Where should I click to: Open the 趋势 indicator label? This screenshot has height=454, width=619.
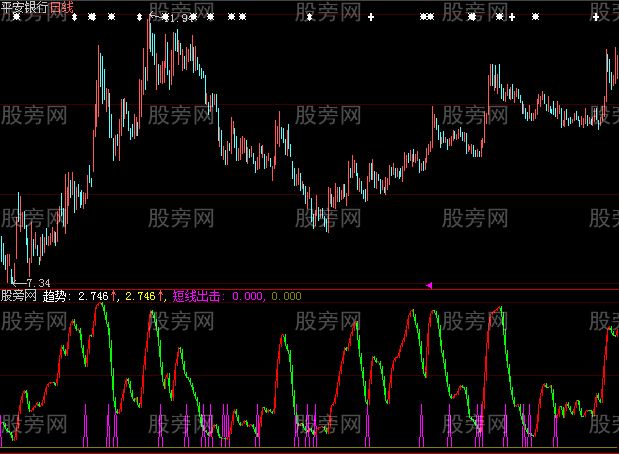click(x=56, y=296)
